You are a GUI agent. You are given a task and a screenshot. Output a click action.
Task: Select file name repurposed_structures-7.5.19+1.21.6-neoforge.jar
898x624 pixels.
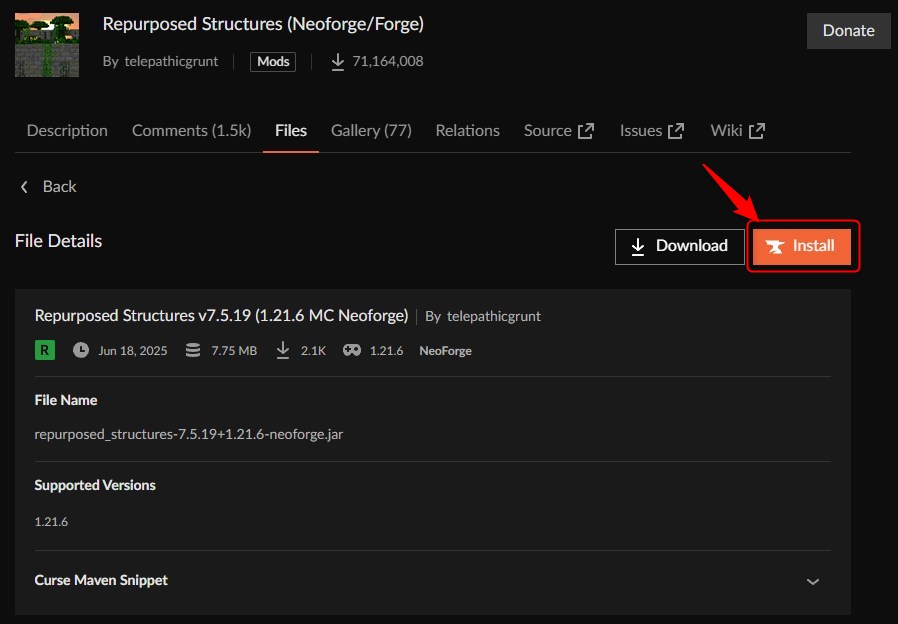tap(189, 435)
